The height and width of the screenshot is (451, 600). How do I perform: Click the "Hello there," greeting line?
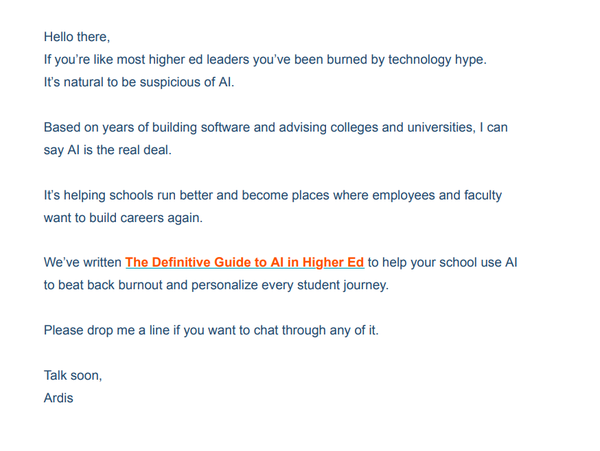[77, 36]
